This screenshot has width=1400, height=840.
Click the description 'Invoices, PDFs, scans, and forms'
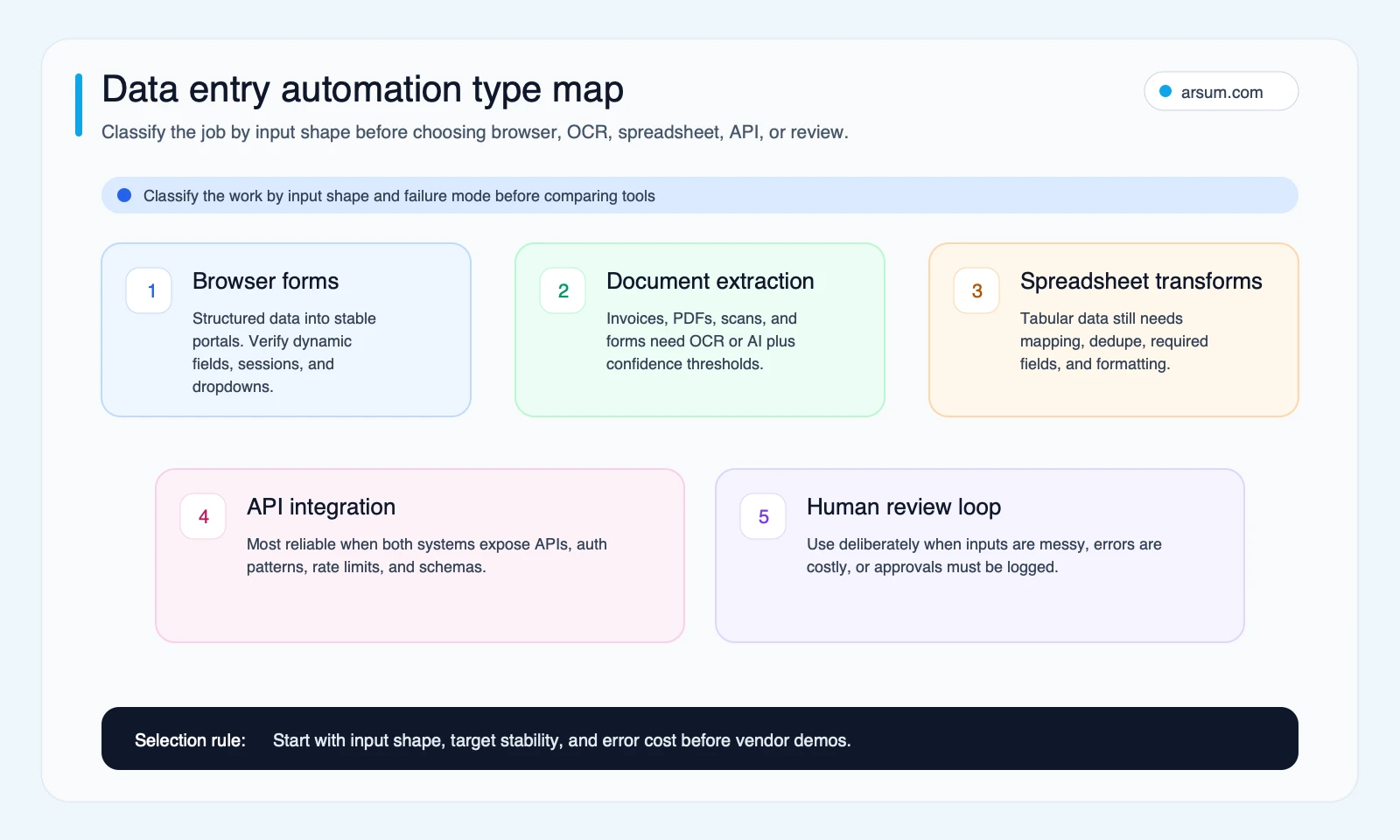pos(702,341)
